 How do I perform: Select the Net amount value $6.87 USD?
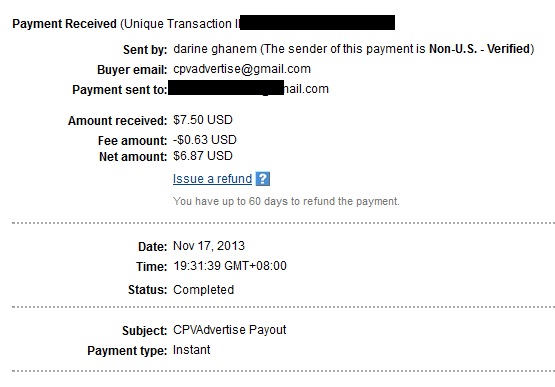(x=203, y=156)
